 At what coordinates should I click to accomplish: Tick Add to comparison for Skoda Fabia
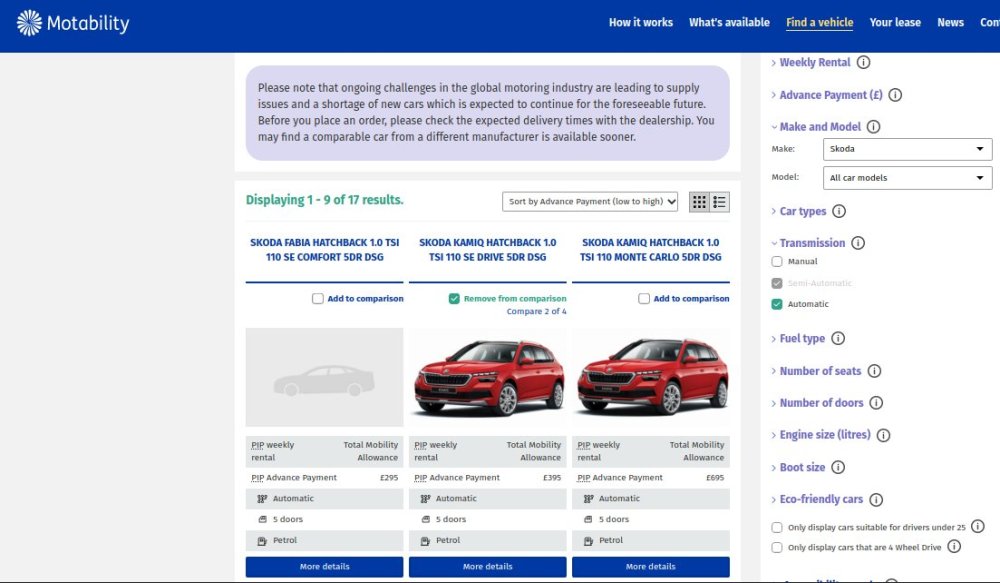318,299
